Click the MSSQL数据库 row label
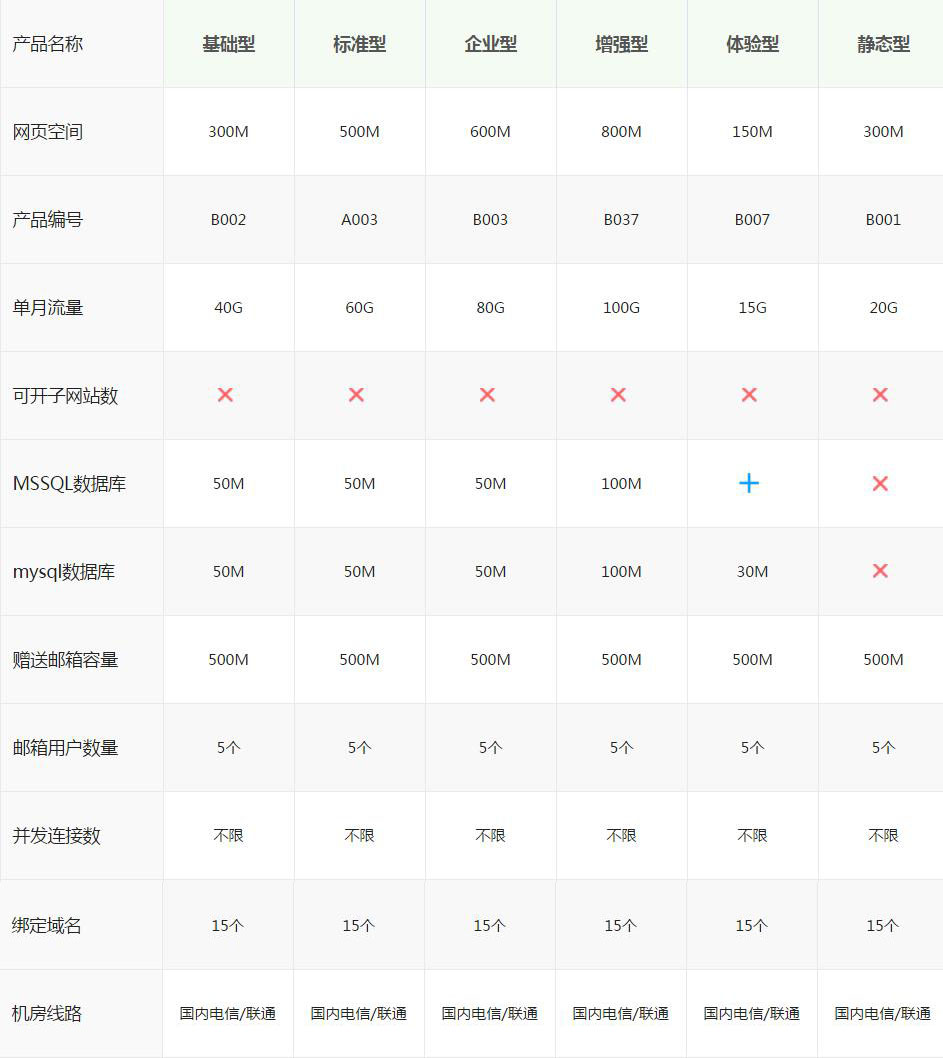943x1058 pixels. tap(69, 484)
